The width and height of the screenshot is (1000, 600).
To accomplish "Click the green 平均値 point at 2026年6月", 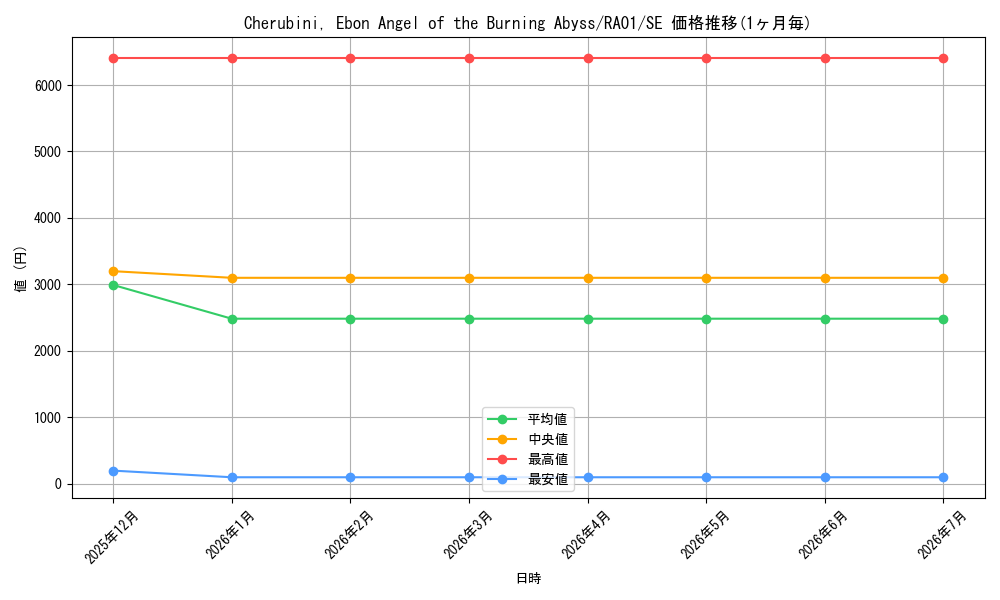I will click(x=825, y=319).
